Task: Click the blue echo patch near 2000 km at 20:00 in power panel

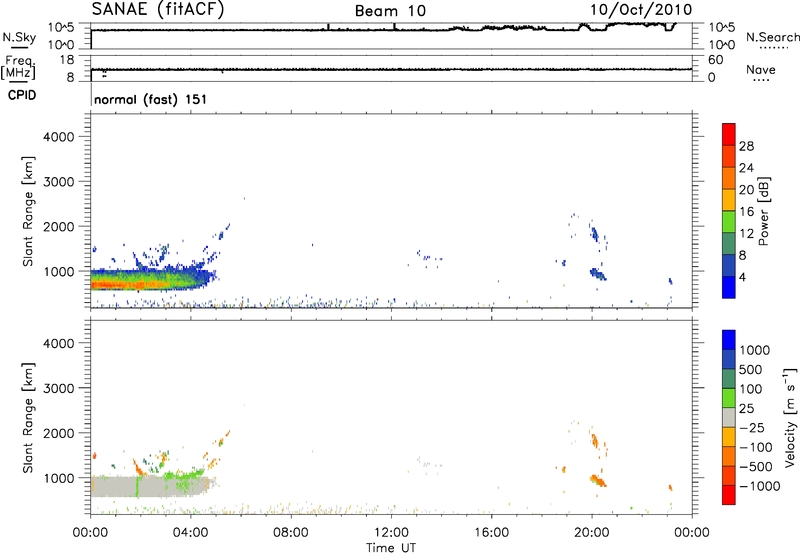Action: (x=594, y=235)
